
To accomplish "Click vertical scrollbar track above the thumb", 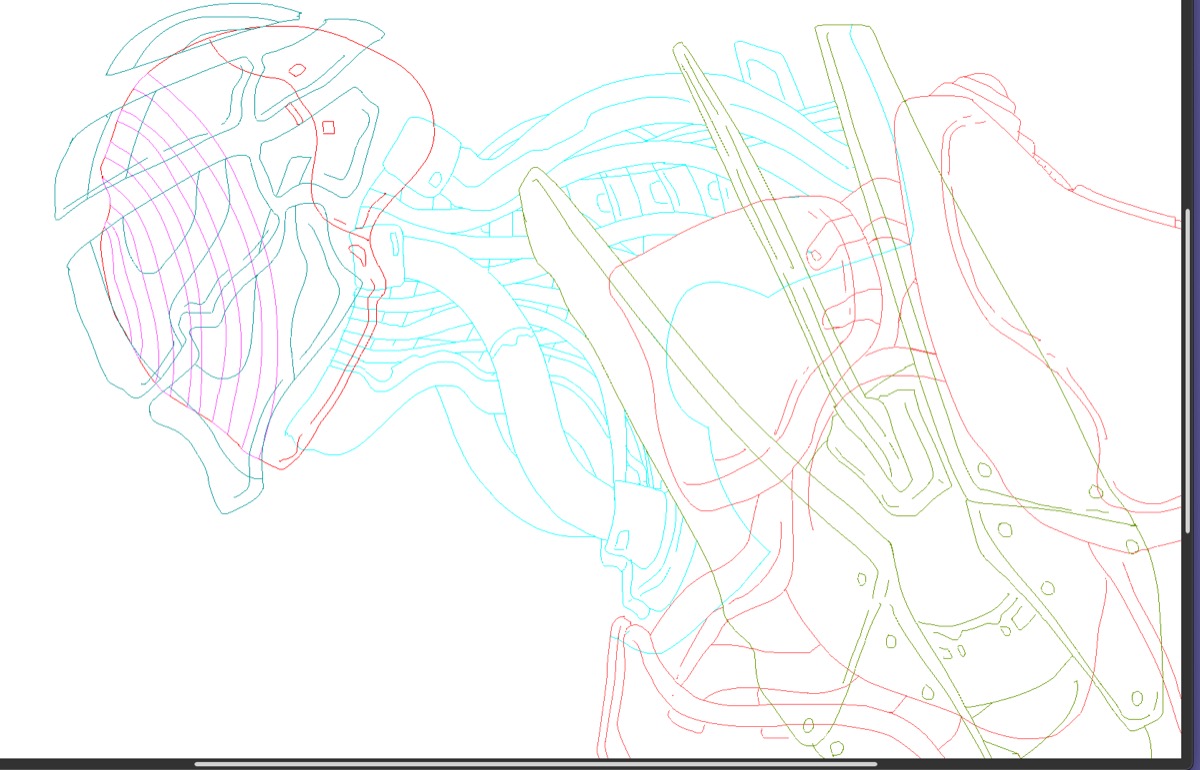I will tap(1188, 100).
